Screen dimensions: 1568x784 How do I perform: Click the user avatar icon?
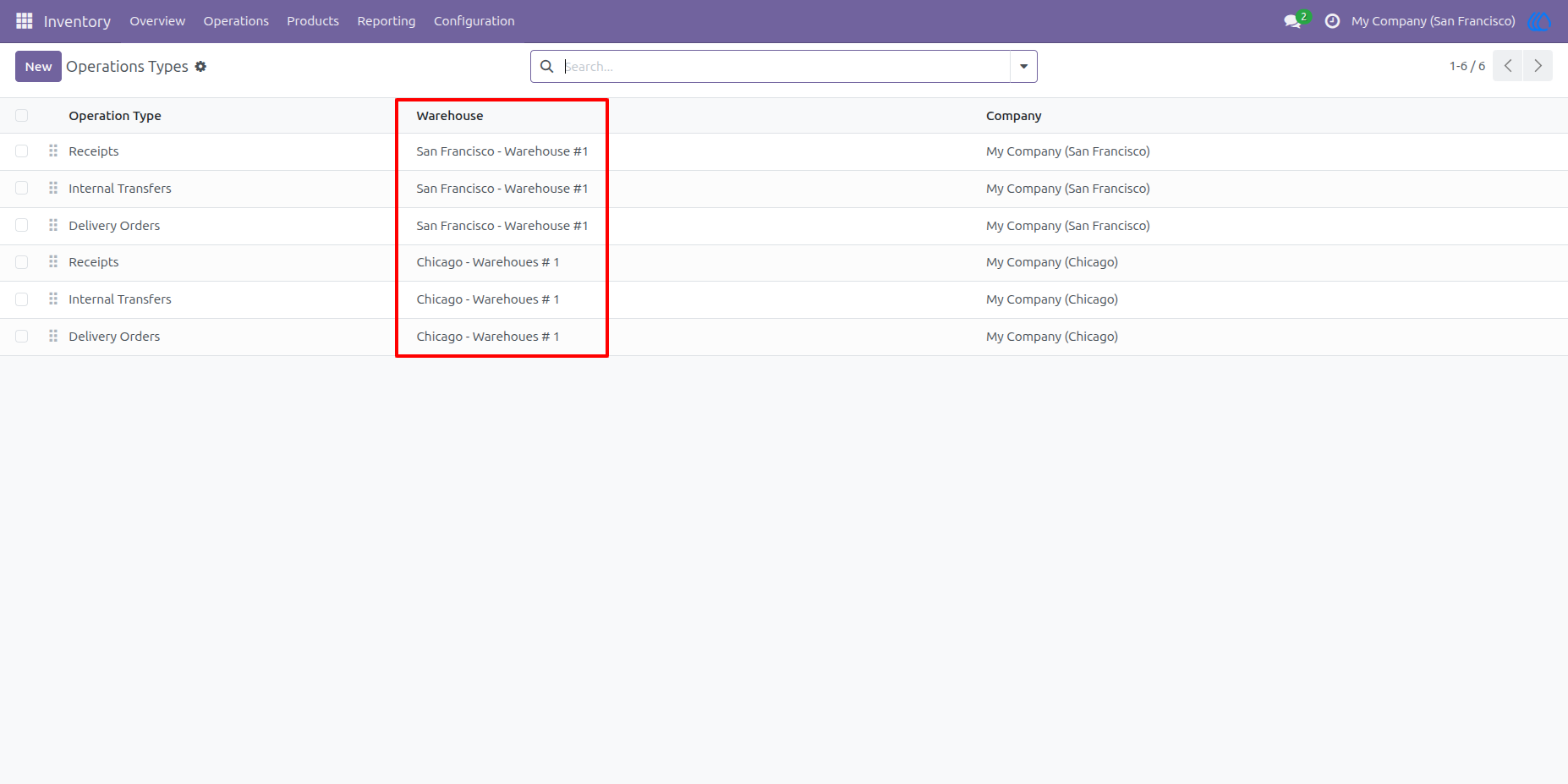(1539, 21)
